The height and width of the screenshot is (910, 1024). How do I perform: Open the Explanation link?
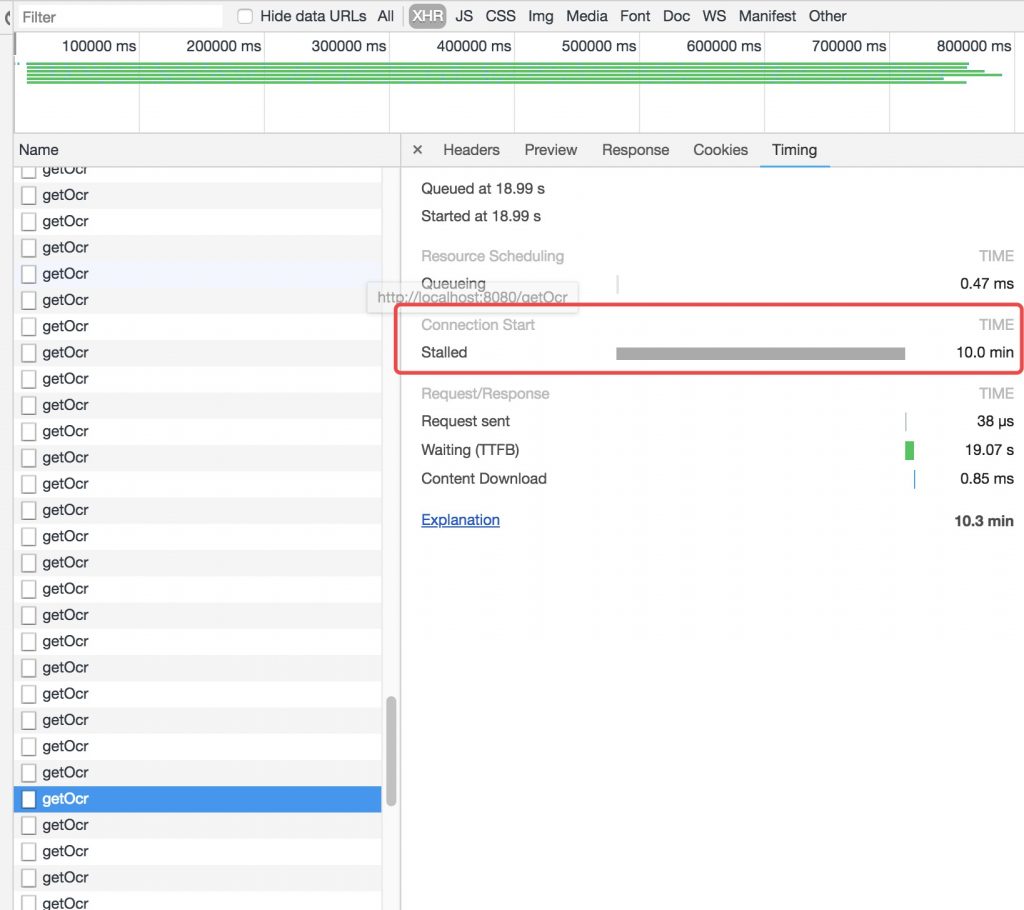[460, 520]
